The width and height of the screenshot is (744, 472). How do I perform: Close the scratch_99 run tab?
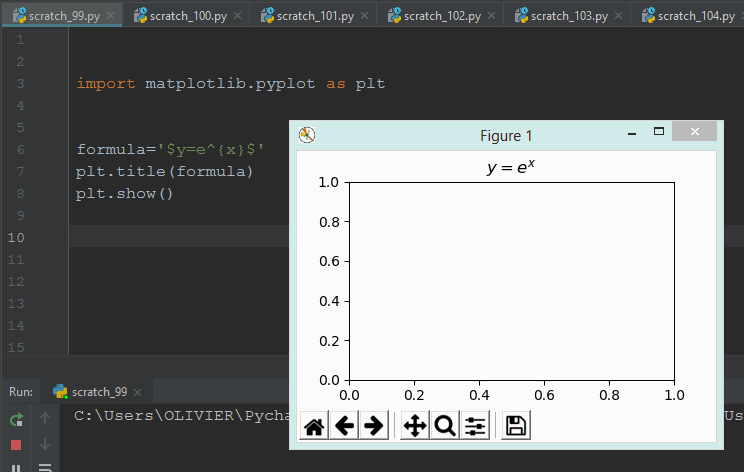pyautogui.click(x=138, y=392)
